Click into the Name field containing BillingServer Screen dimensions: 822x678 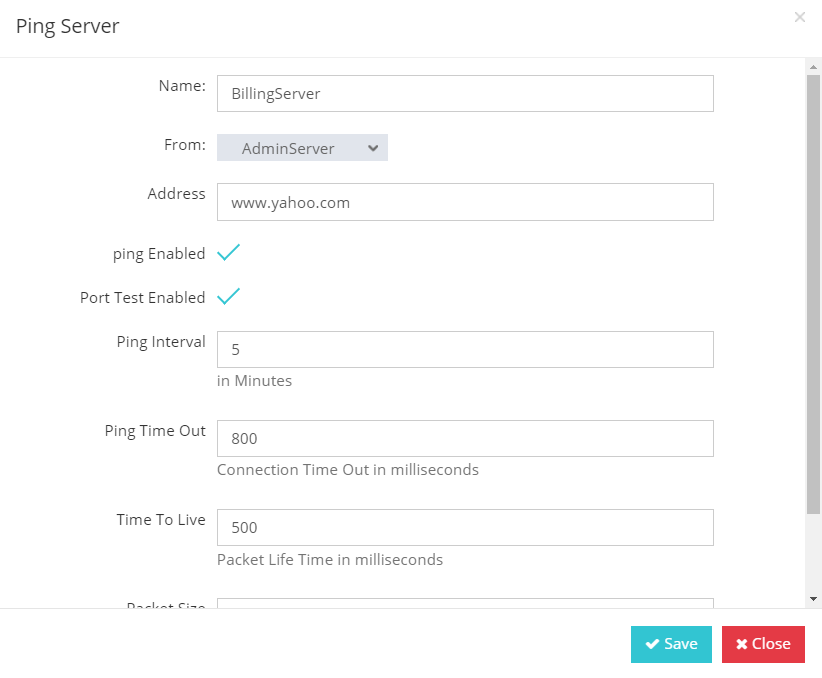465,93
